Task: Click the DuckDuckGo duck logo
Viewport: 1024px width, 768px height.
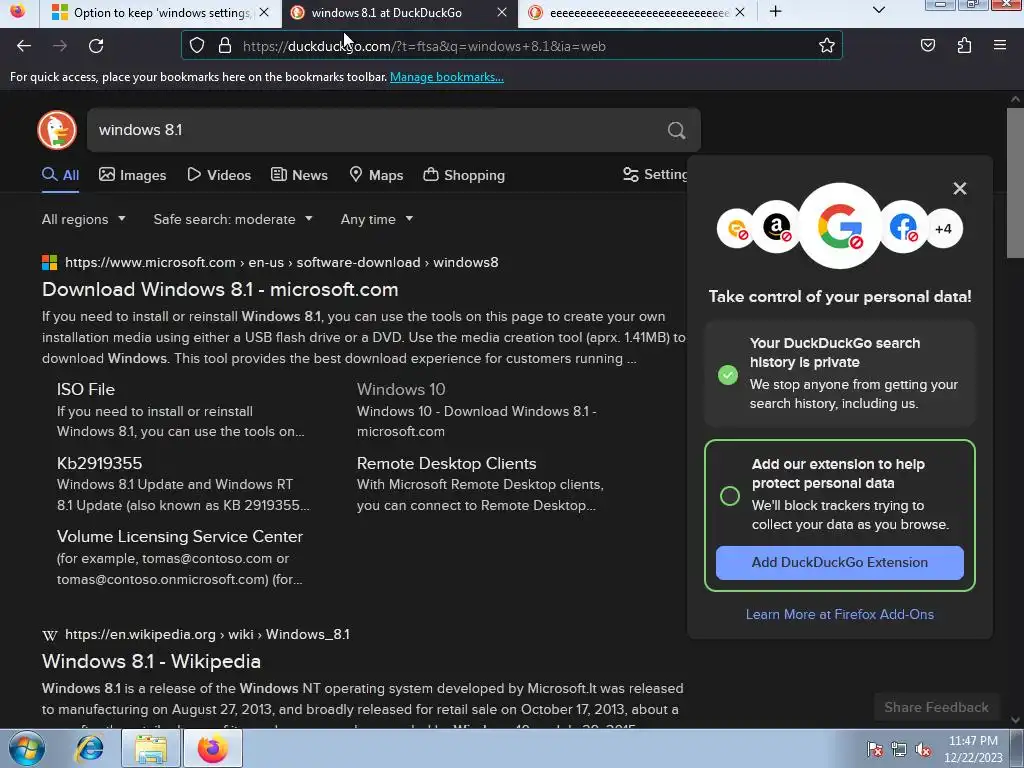Action: point(57,130)
